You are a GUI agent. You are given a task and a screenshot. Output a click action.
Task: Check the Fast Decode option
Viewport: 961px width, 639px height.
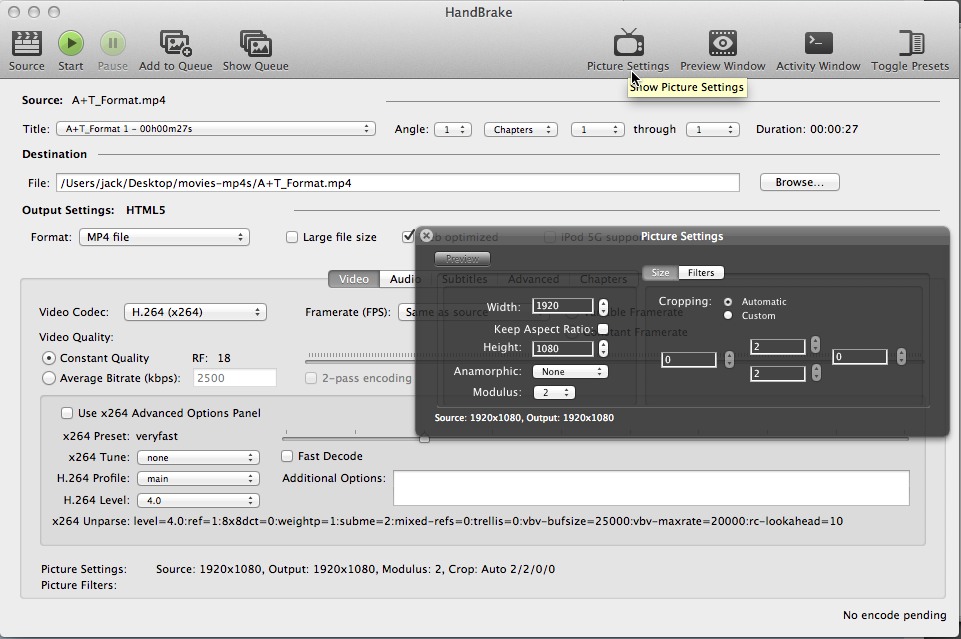pyautogui.click(x=288, y=456)
